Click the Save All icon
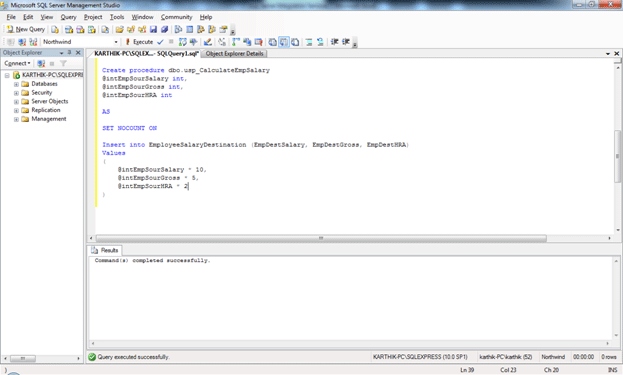 [164, 29]
